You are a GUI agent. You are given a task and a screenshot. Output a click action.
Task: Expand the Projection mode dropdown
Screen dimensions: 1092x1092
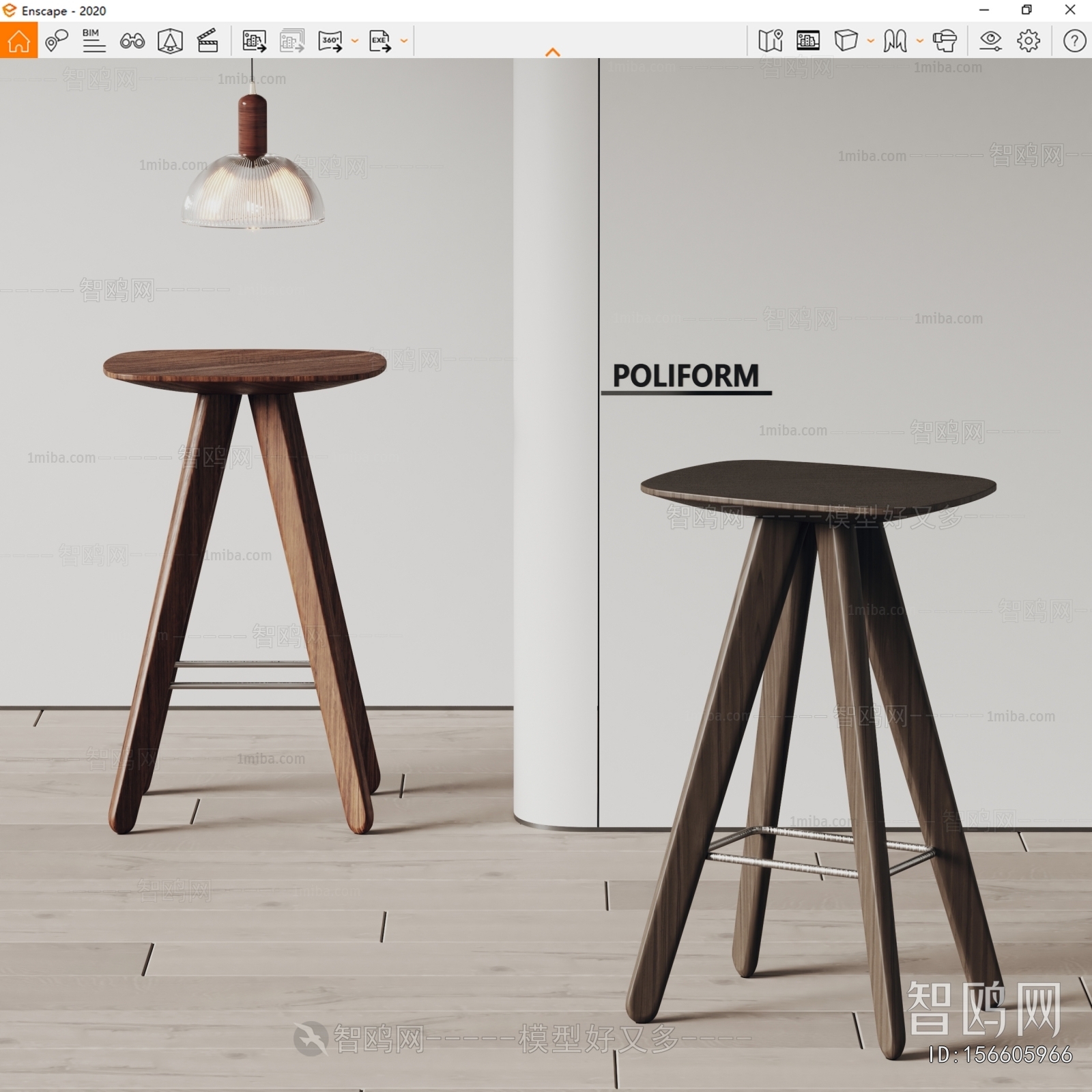[x=870, y=41]
